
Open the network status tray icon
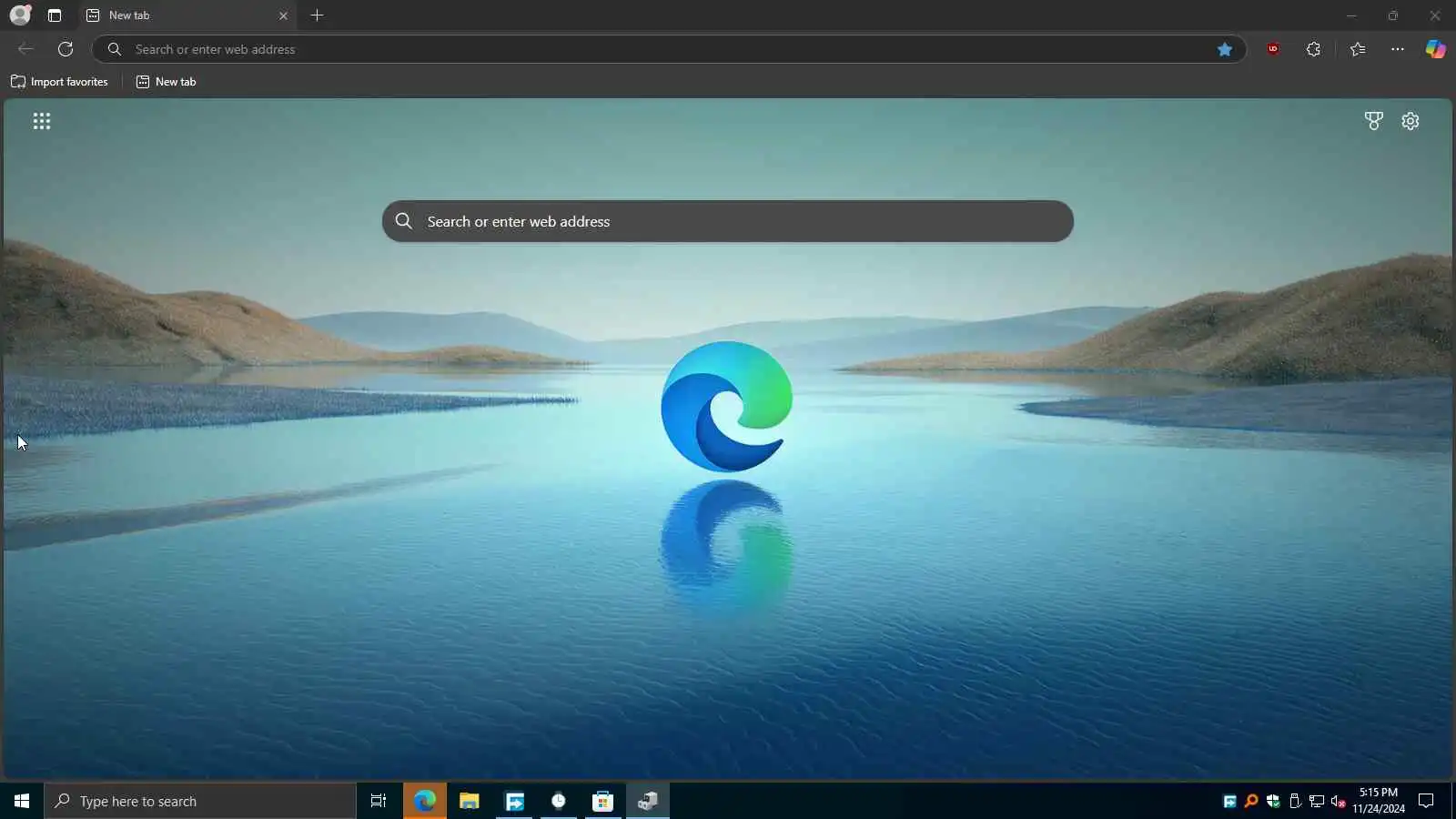tap(1317, 801)
